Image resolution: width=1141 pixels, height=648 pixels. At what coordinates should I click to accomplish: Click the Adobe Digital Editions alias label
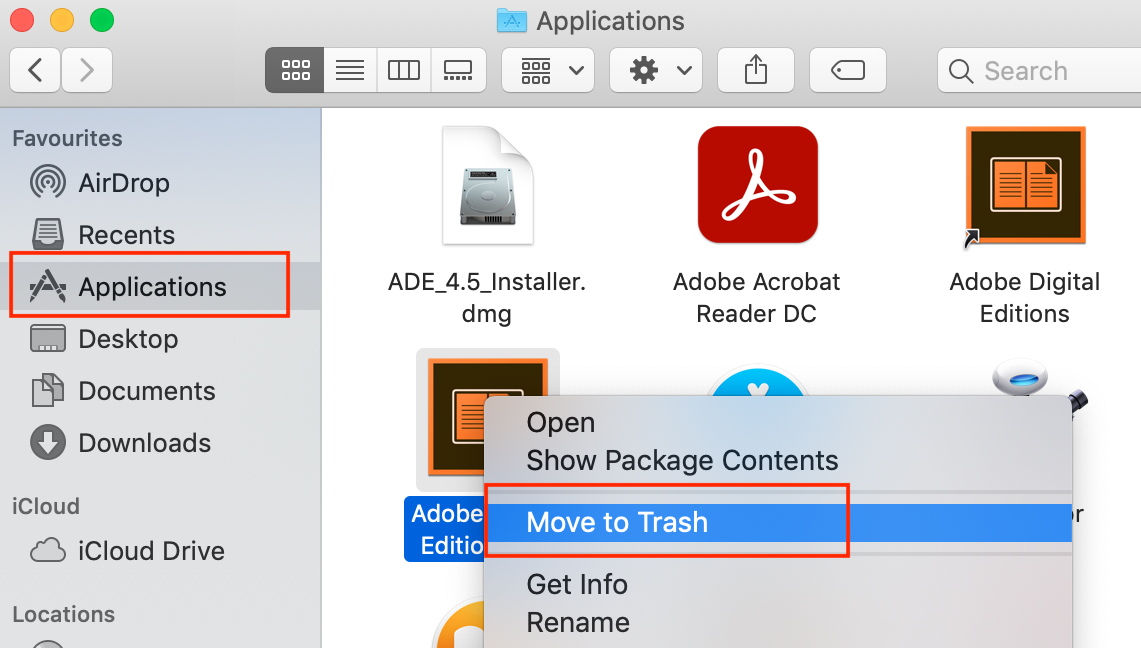coord(1025,297)
